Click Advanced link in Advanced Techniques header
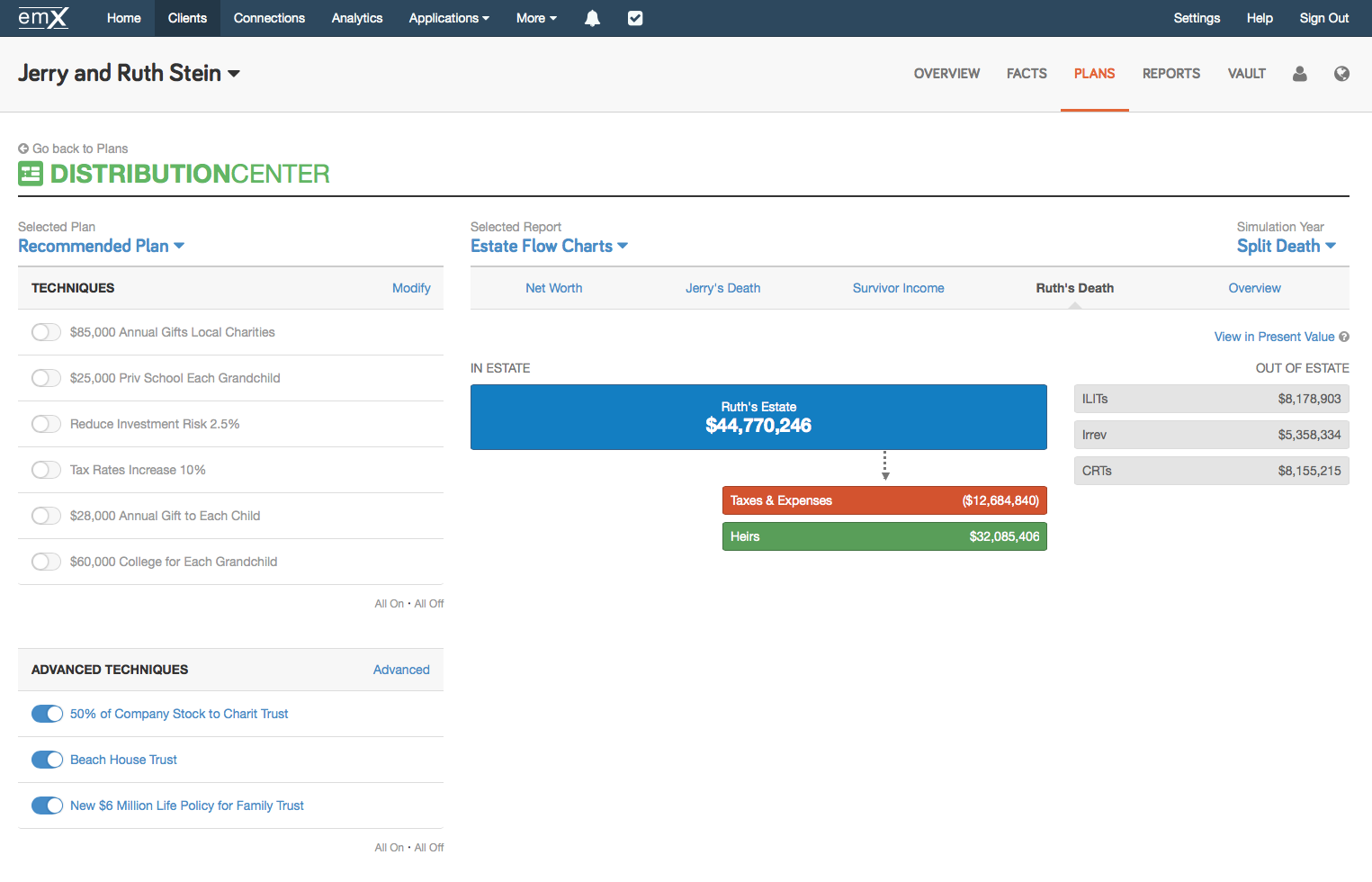The image size is (1372, 882). click(401, 670)
